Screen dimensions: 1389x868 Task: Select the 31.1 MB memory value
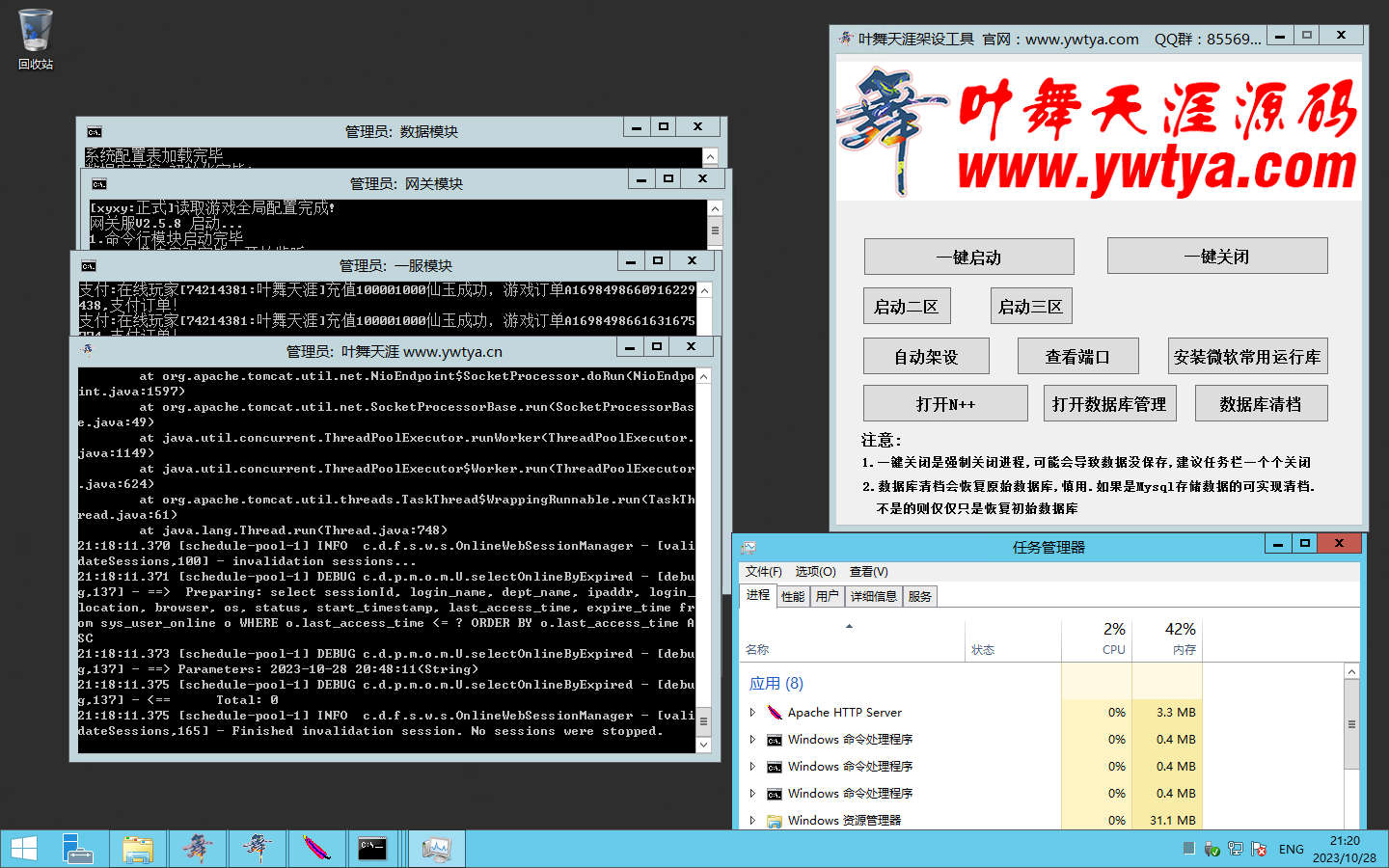click(1173, 821)
